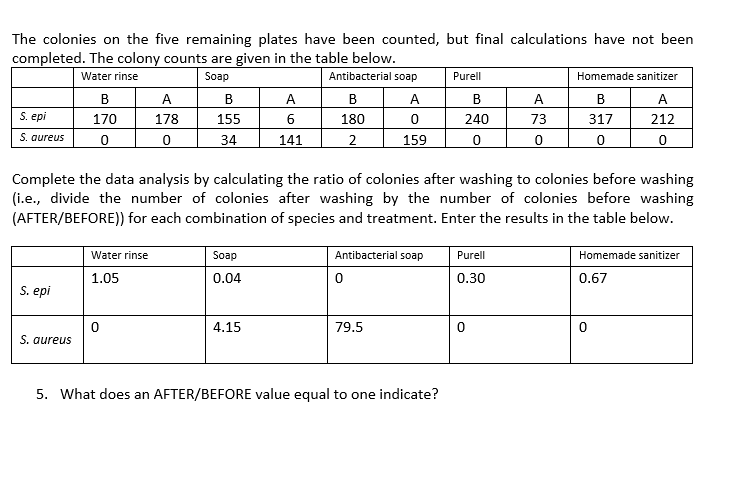Click the S. epi Purell ratio cell 0.30
The width and height of the screenshot is (745, 478).
pos(510,291)
